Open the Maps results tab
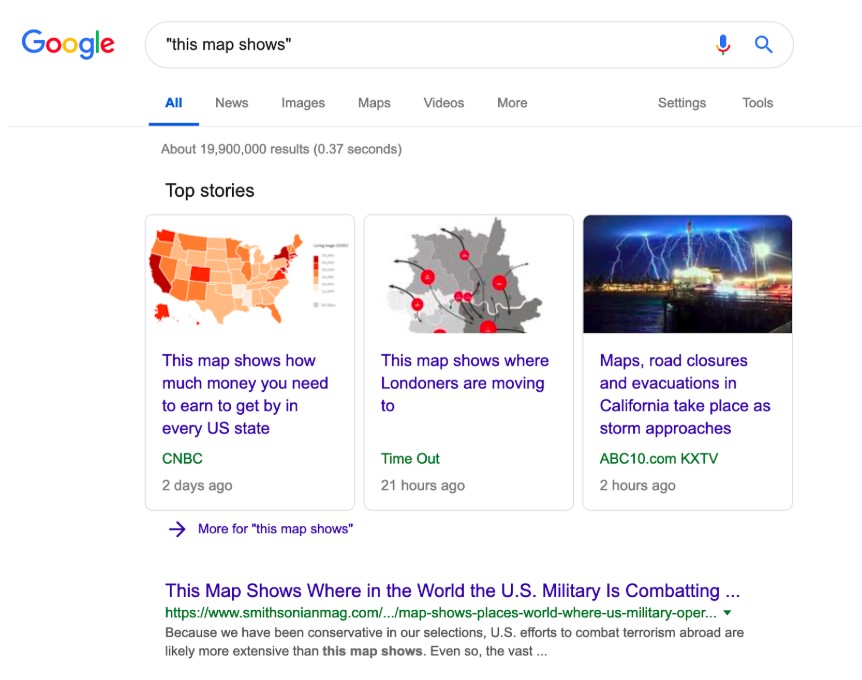Viewport: 862px width, 680px height. [374, 103]
